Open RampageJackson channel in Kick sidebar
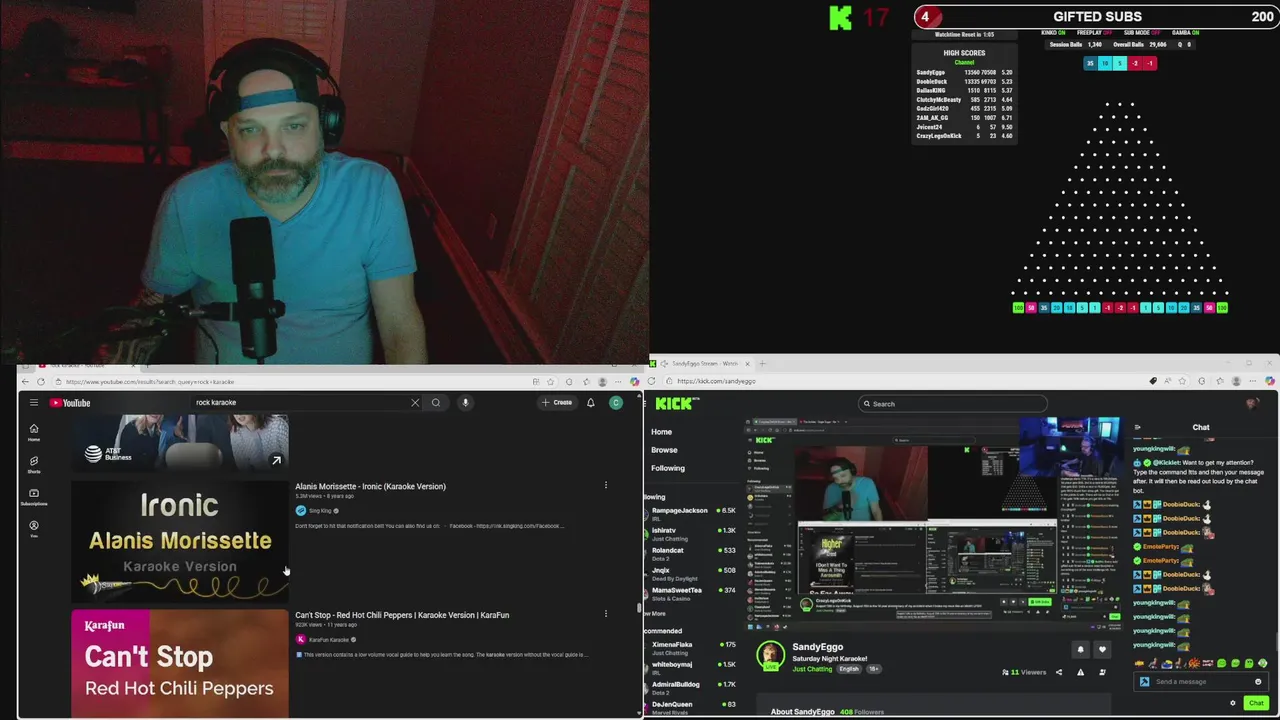Viewport: 1280px width, 720px height. (692, 513)
